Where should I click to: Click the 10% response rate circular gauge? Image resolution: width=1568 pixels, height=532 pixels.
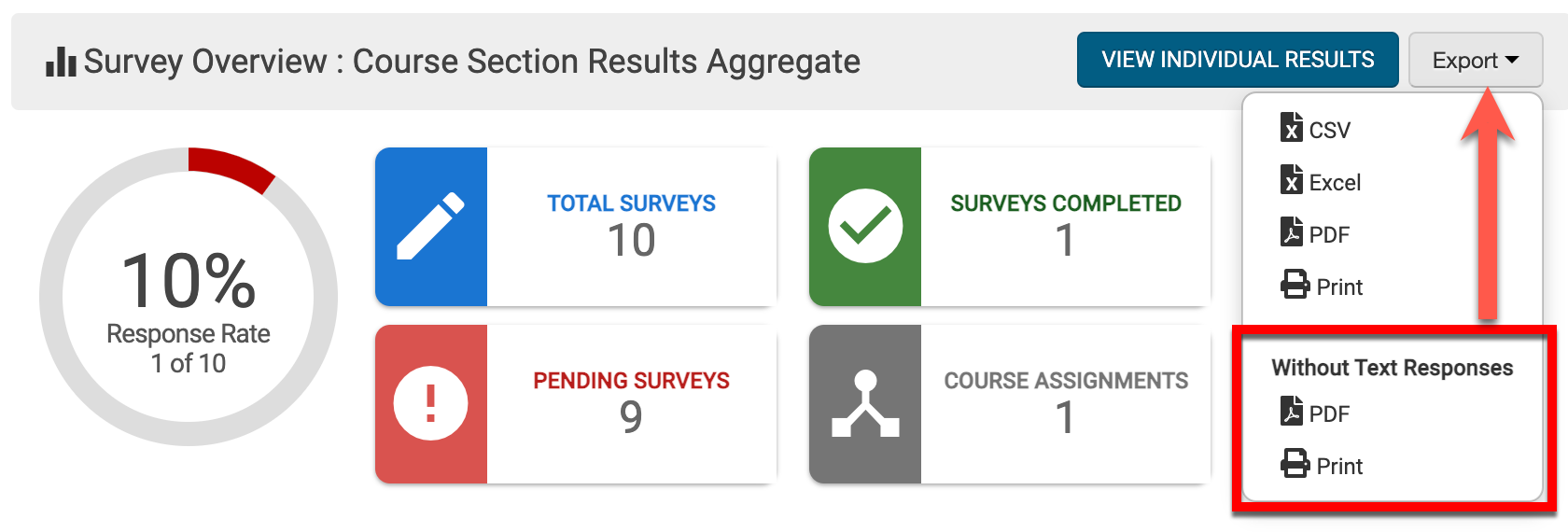click(189, 297)
